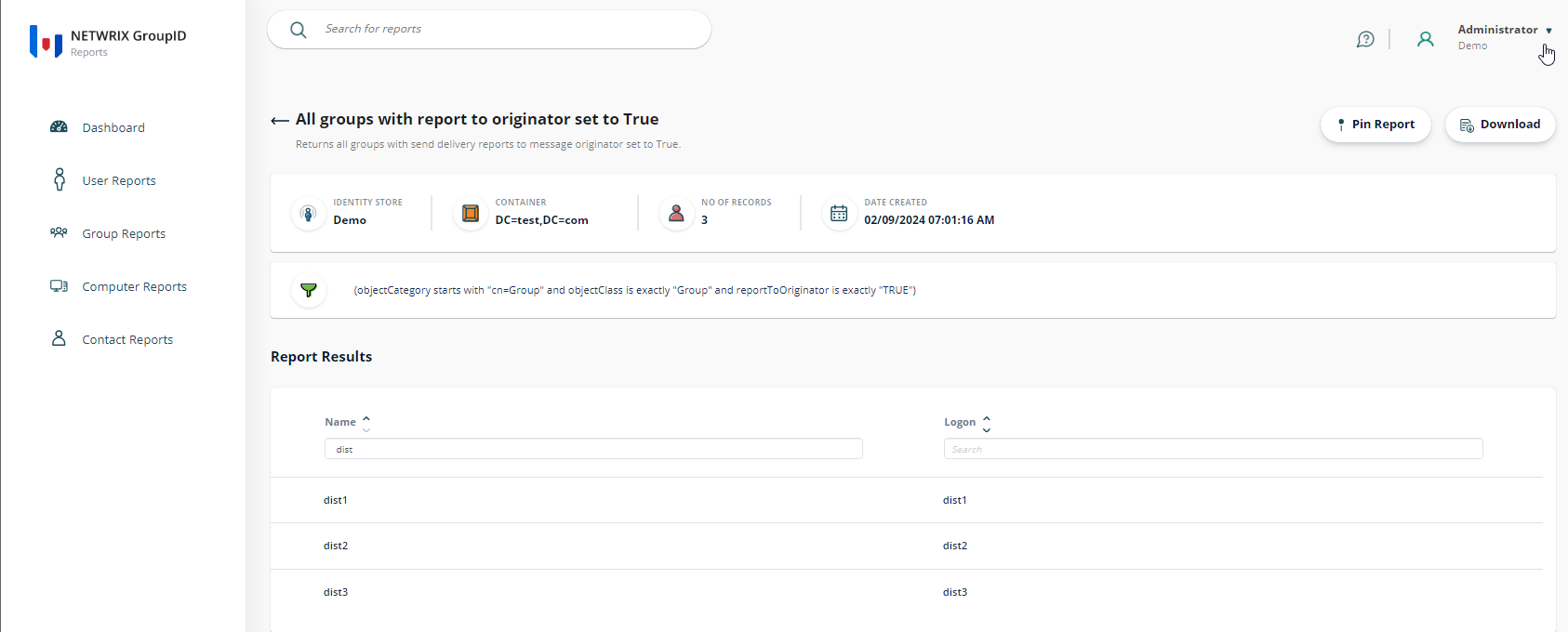Open the Dashboard page
Screen dimensions: 1568x632
[x=113, y=127]
